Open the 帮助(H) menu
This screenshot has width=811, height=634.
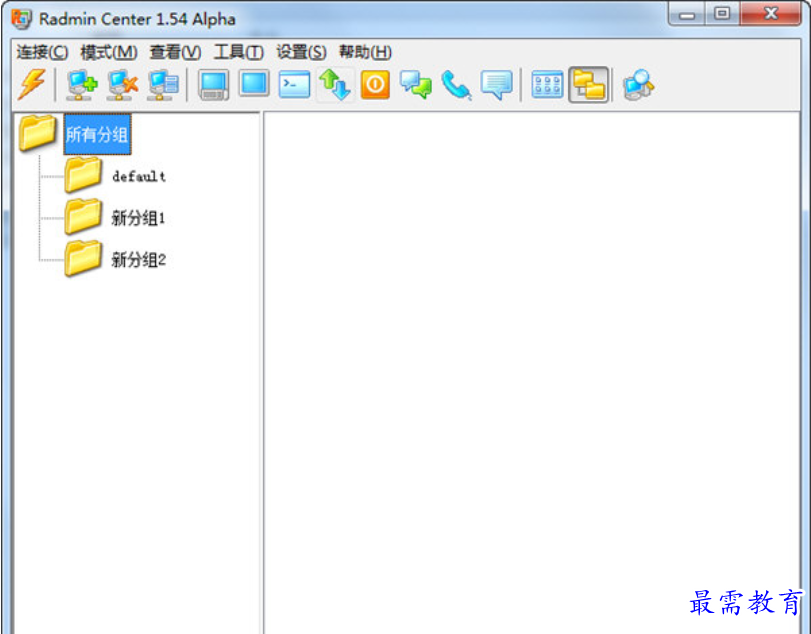click(365, 52)
